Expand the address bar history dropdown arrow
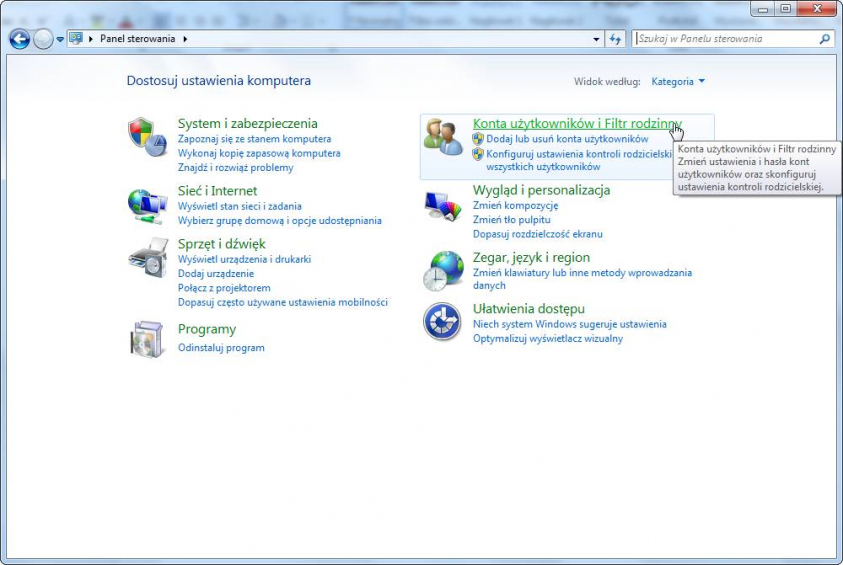The width and height of the screenshot is (843, 565). pyautogui.click(x=596, y=39)
